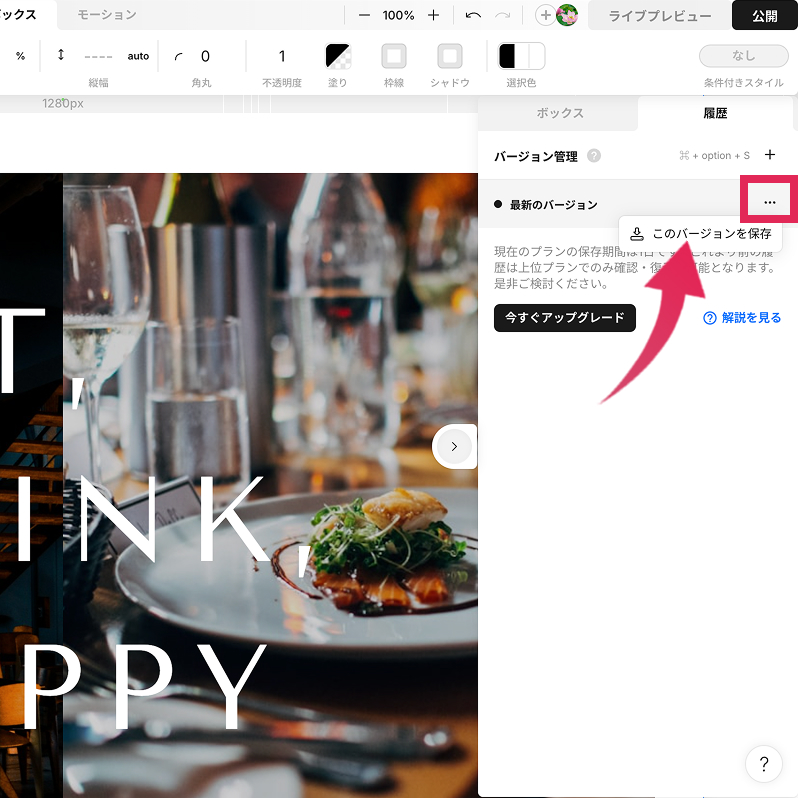Viewport: 798px width, 798px height.
Task: Add a new version with plus icon
Action: tap(770, 155)
